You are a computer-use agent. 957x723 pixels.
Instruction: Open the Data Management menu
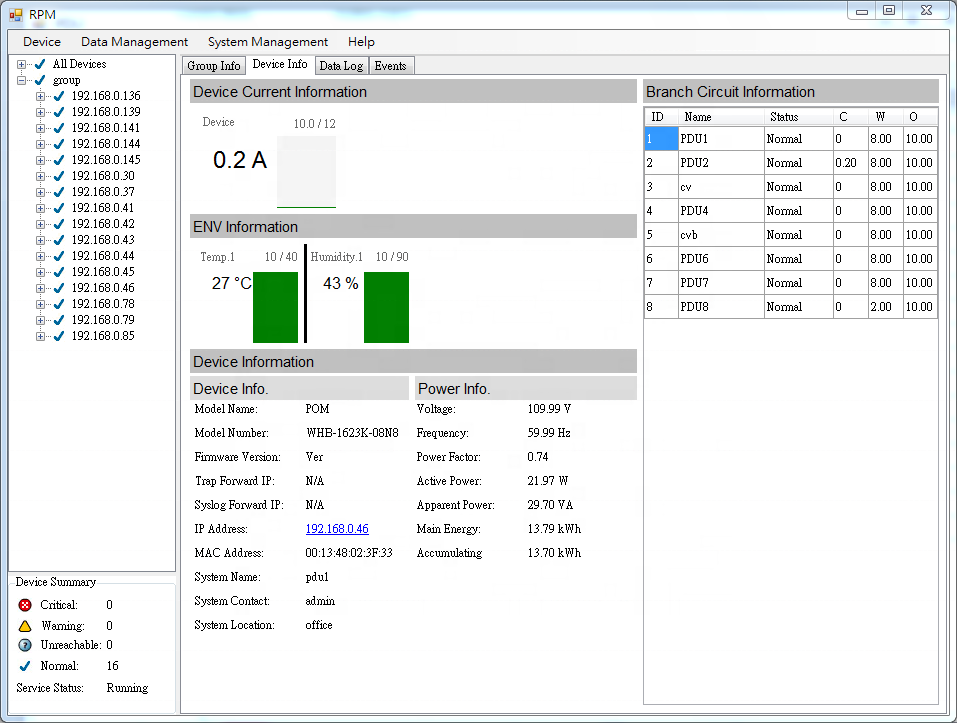134,42
